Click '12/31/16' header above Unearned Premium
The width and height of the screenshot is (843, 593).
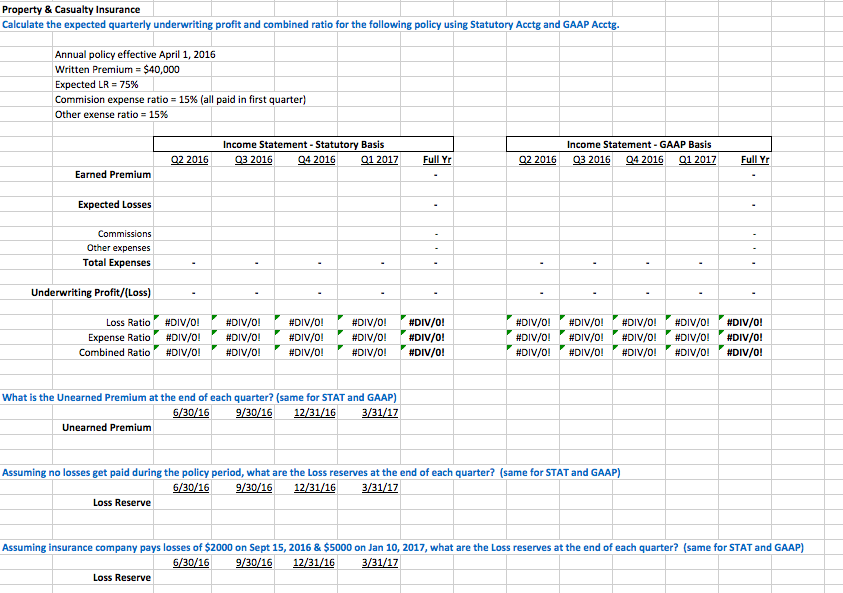pyautogui.click(x=315, y=413)
